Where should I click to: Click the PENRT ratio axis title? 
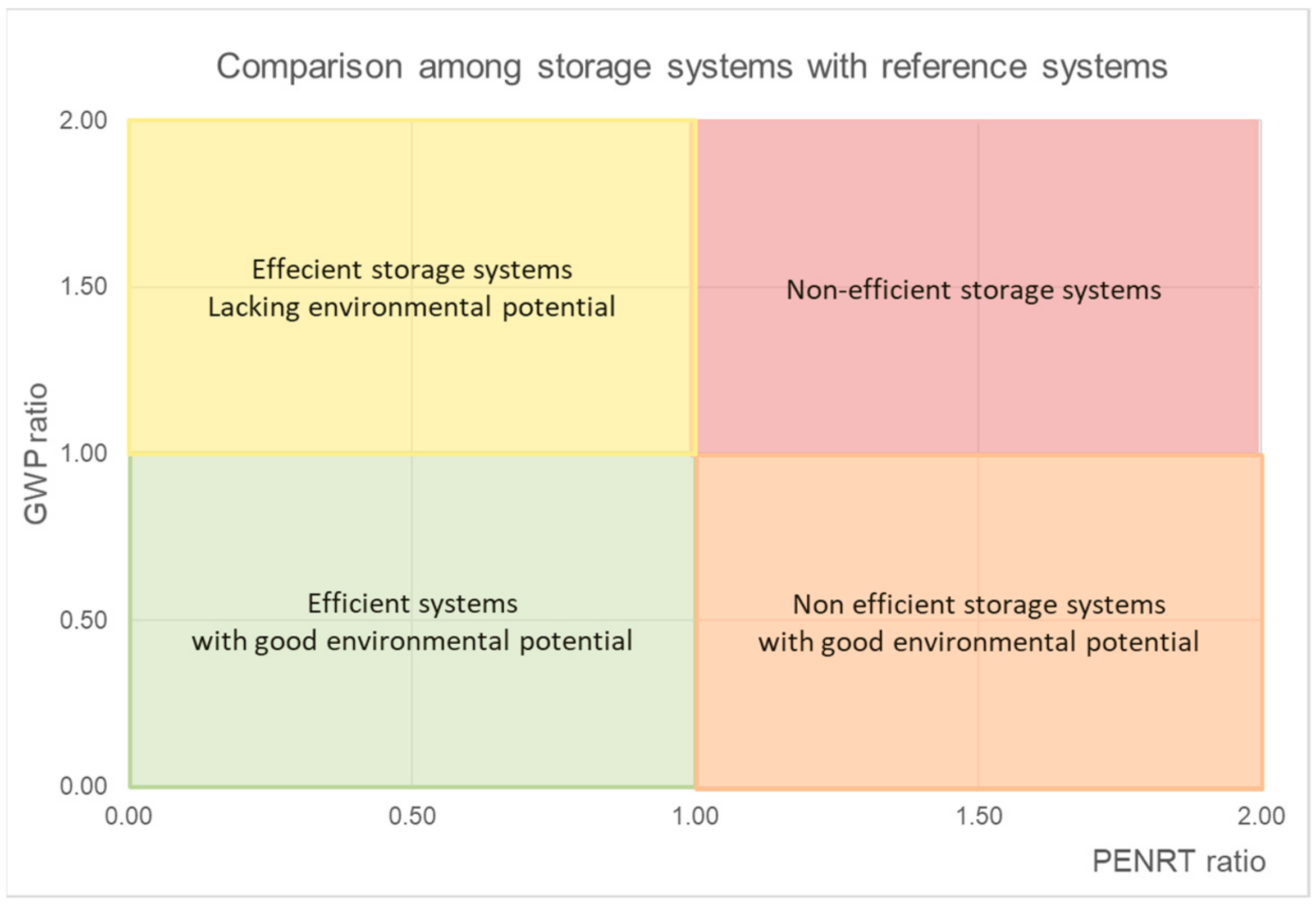tap(1179, 861)
